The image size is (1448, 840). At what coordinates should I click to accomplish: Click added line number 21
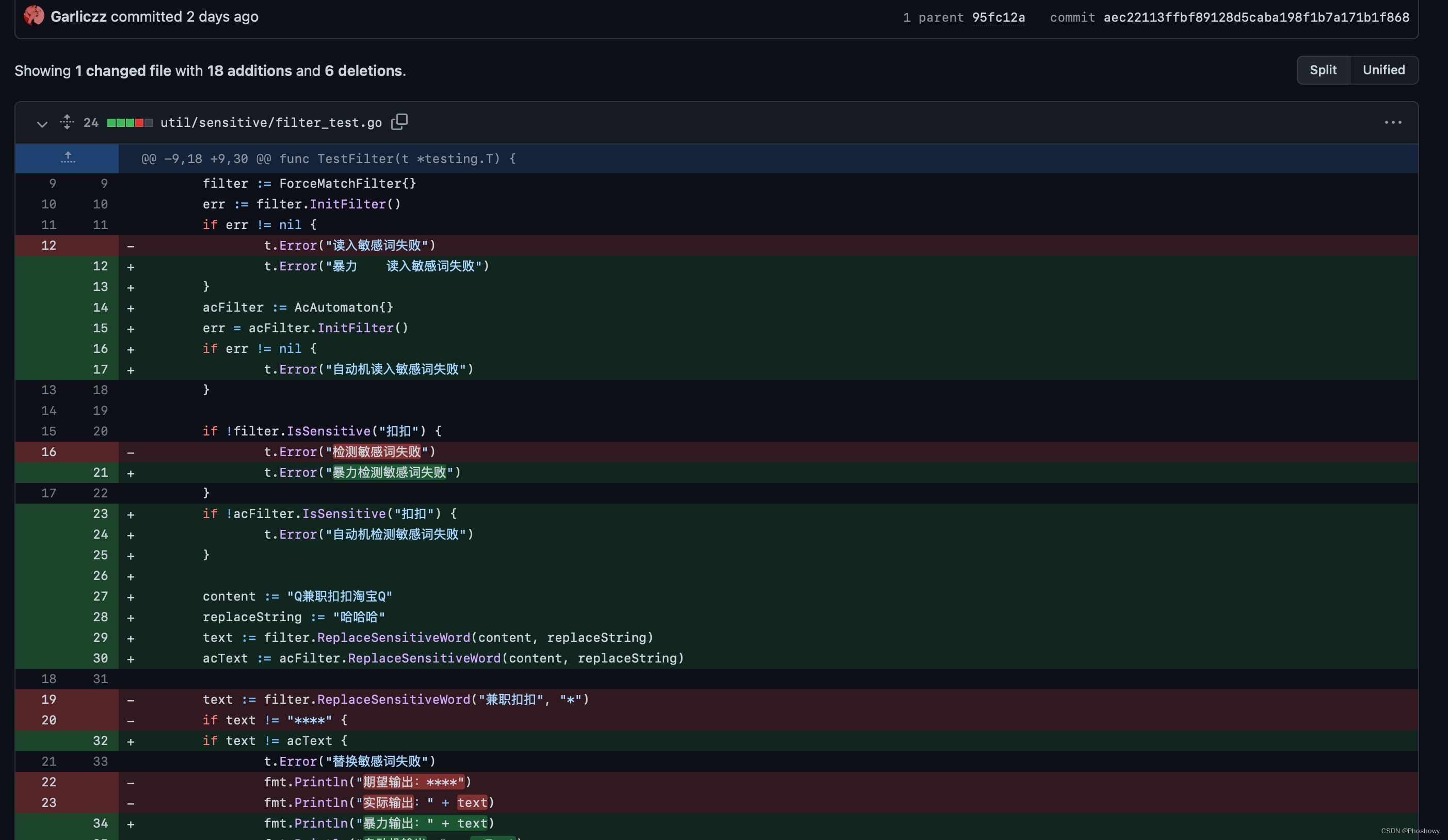click(x=101, y=472)
